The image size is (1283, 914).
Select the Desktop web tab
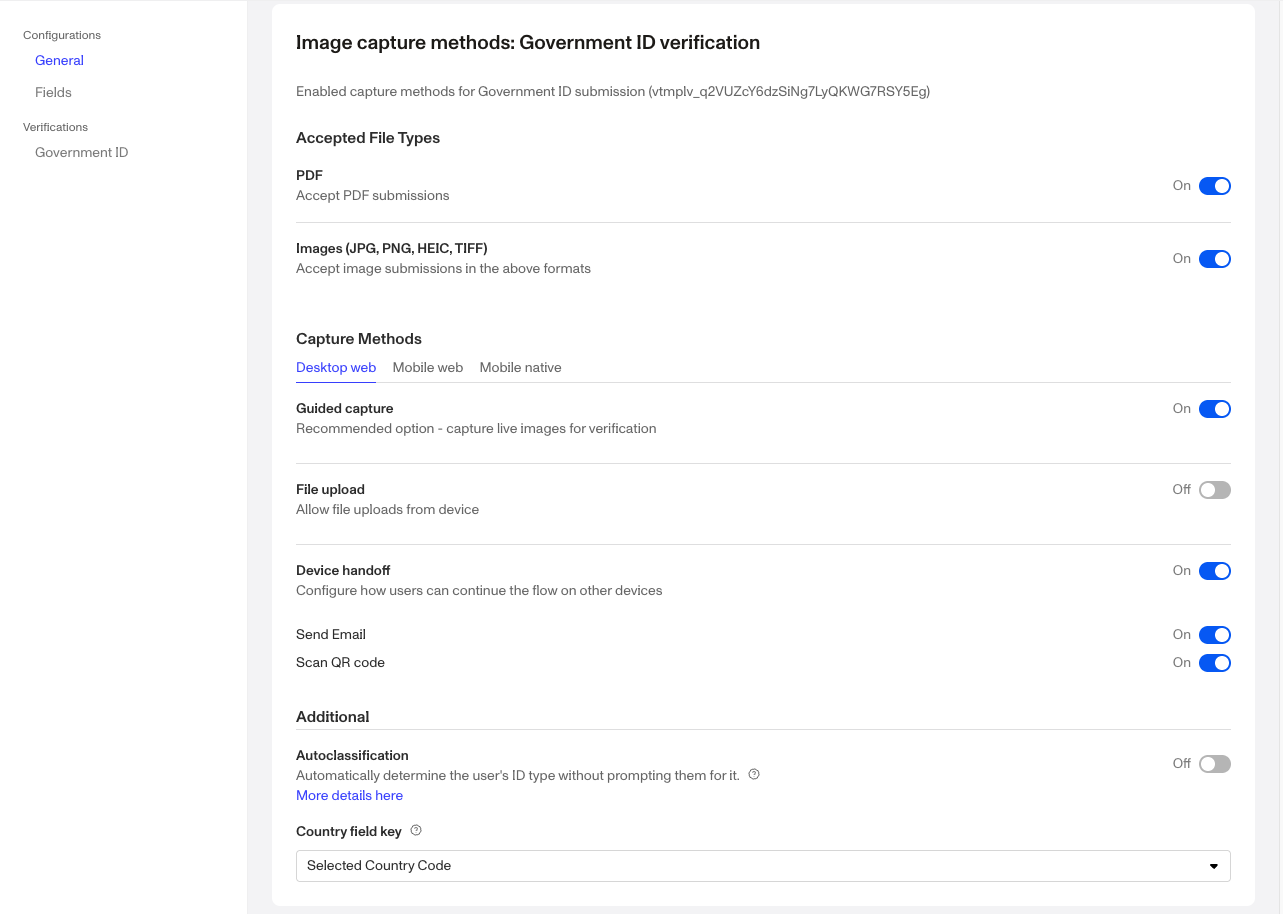point(336,368)
